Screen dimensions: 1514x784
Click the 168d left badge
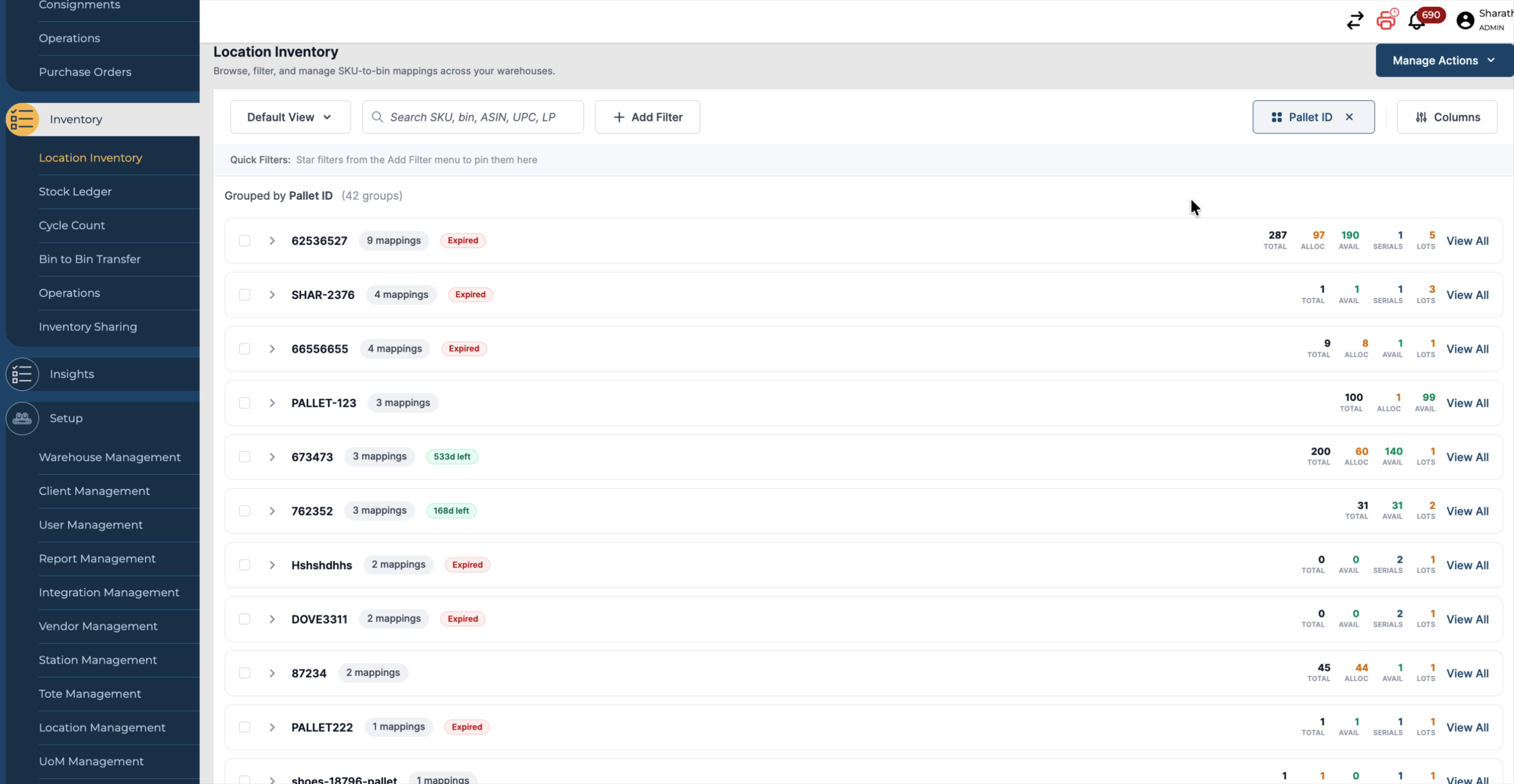[451, 511]
